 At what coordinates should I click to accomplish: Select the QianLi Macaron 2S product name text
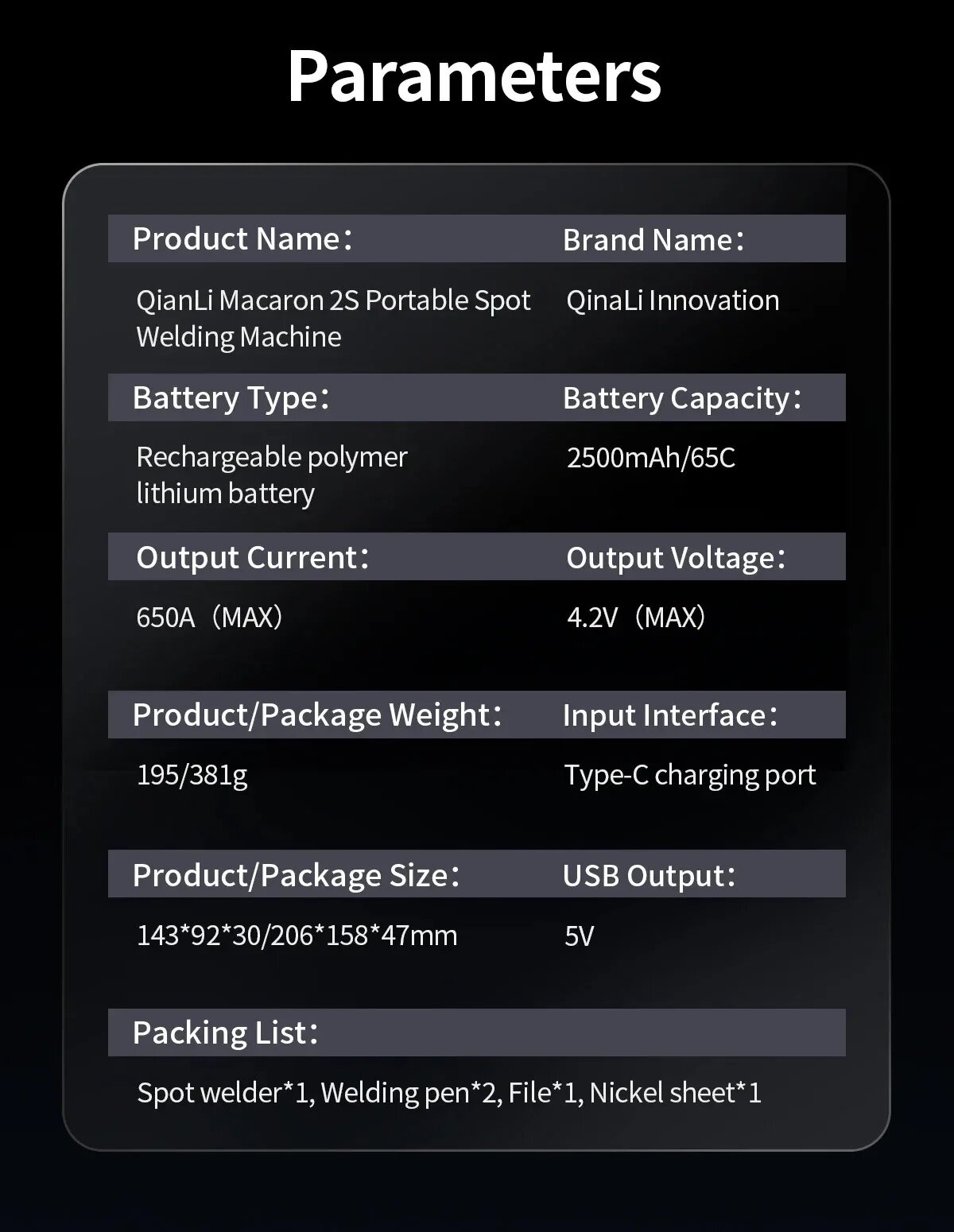click(332, 318)
